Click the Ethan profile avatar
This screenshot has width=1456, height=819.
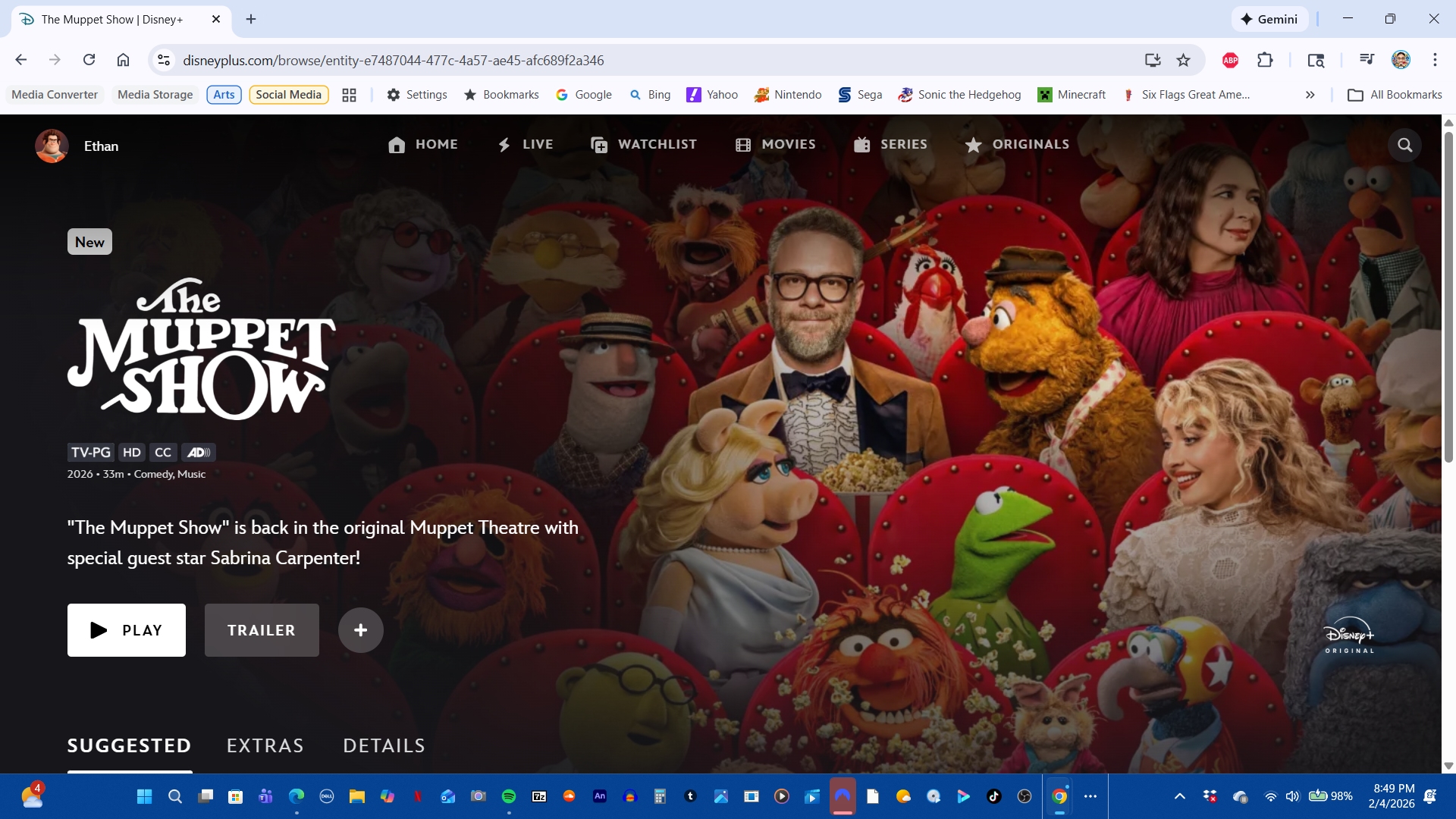pos(52,146)
